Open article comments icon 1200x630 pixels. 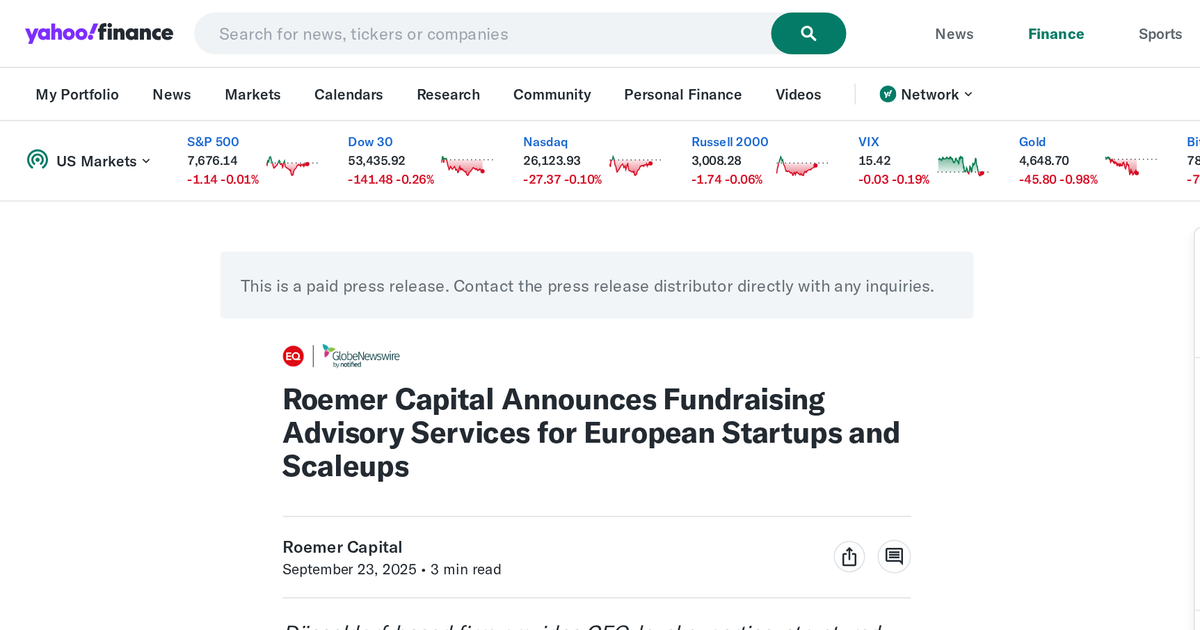[x=894, y=557]
